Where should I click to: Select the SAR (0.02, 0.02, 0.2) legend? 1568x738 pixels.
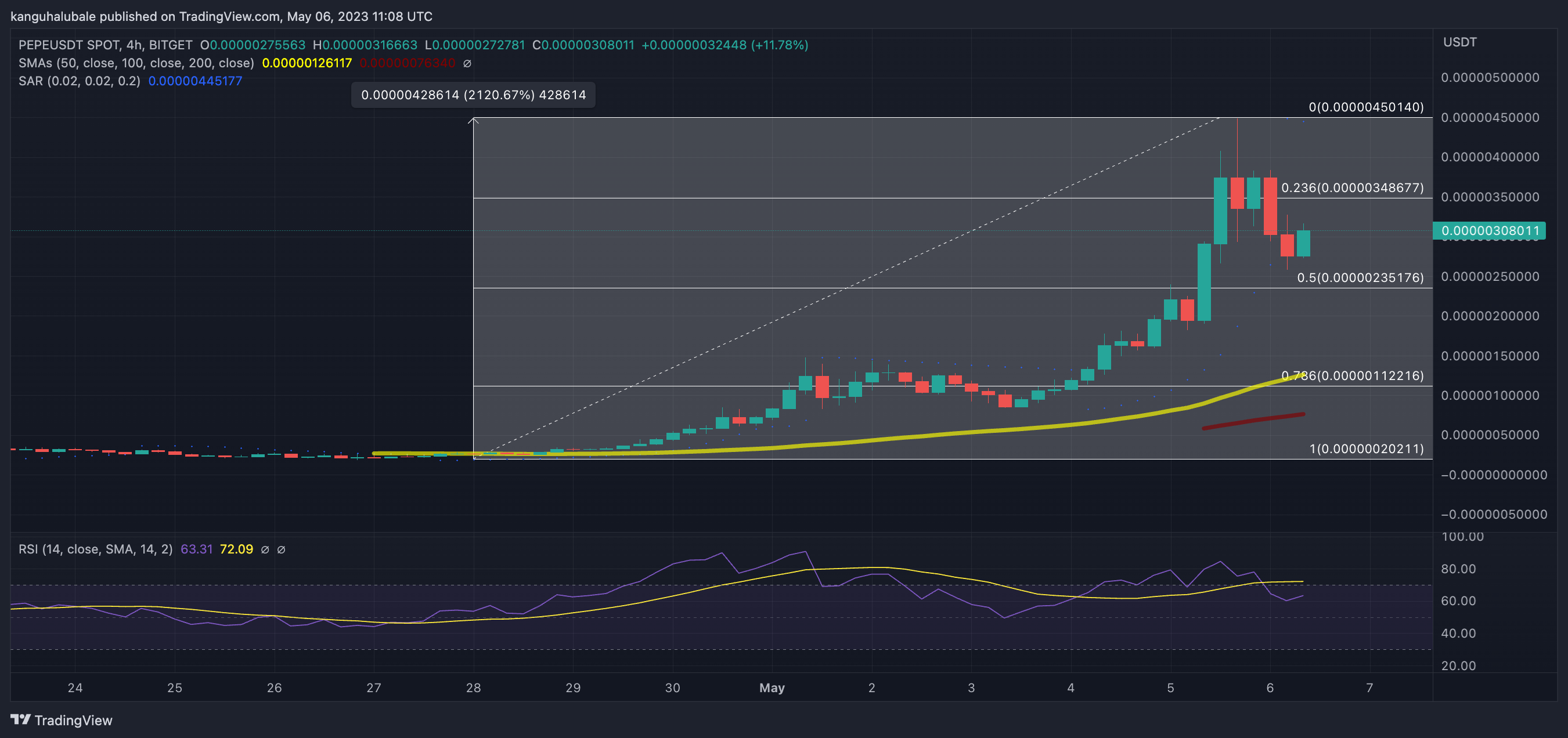[79, 81]
